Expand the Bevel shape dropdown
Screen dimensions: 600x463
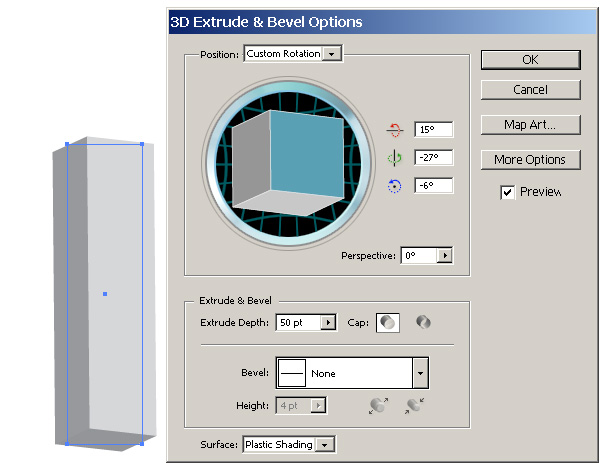[x=420, y=373]
